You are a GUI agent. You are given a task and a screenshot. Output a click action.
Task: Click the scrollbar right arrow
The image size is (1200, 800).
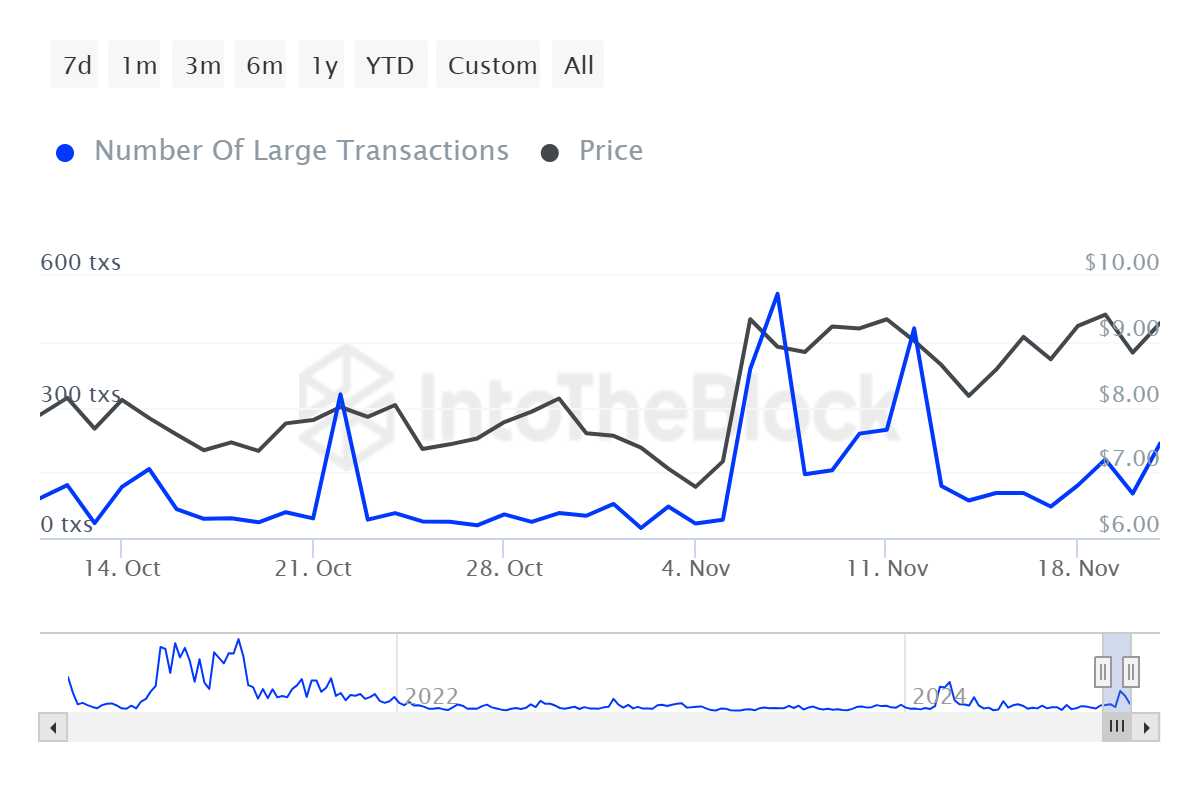1147,727
